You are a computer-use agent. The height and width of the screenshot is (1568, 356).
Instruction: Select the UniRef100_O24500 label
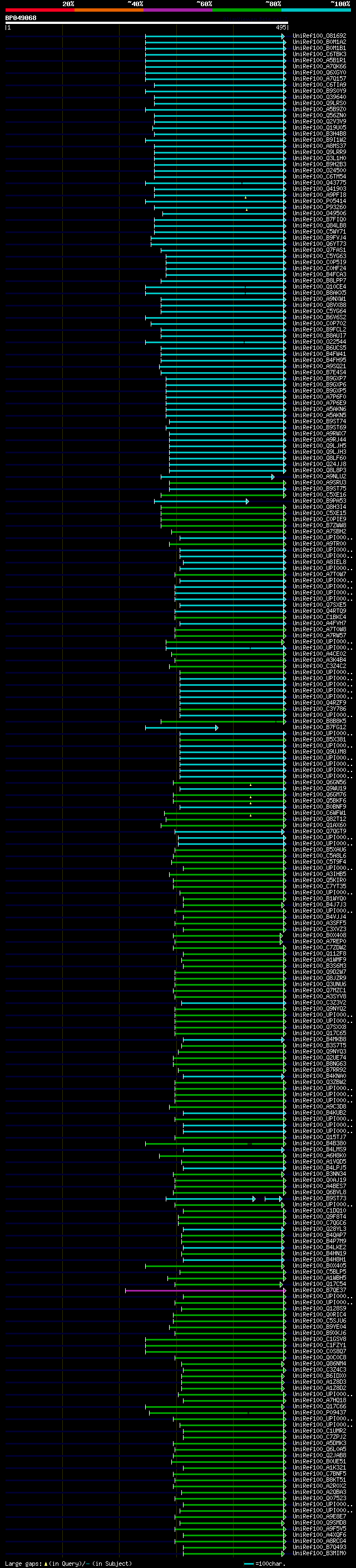[x=319, y=170]
